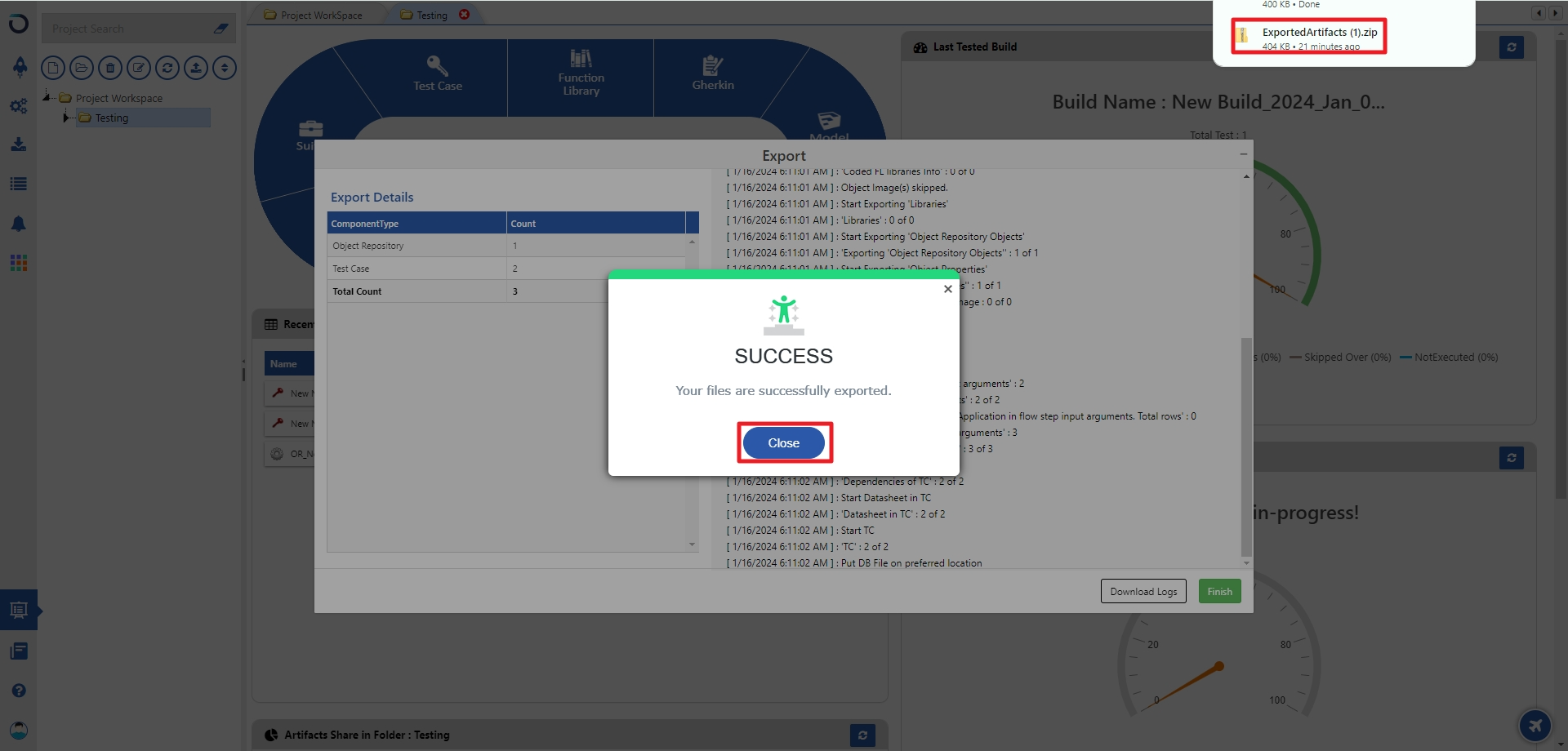
Task: Open the help question mark icon
Action: (x=19, y=691)
